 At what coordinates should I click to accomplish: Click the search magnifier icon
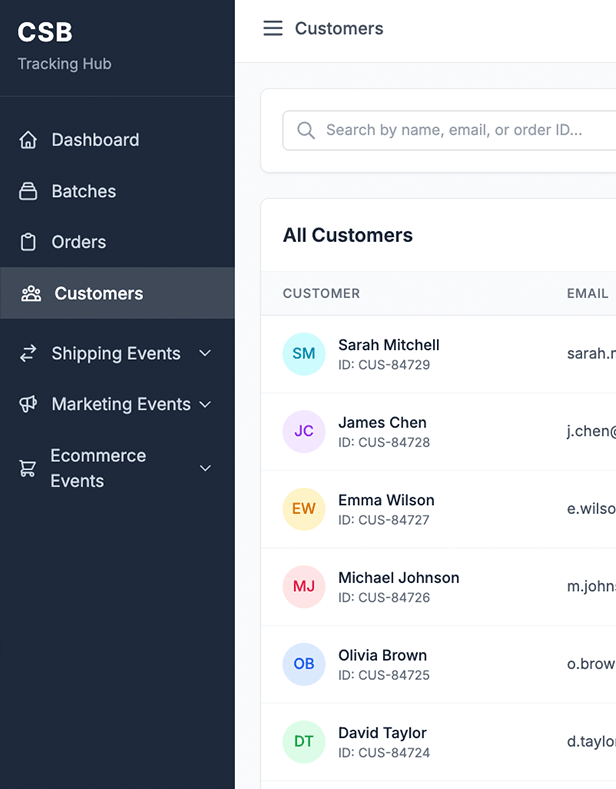pos(306,130)
